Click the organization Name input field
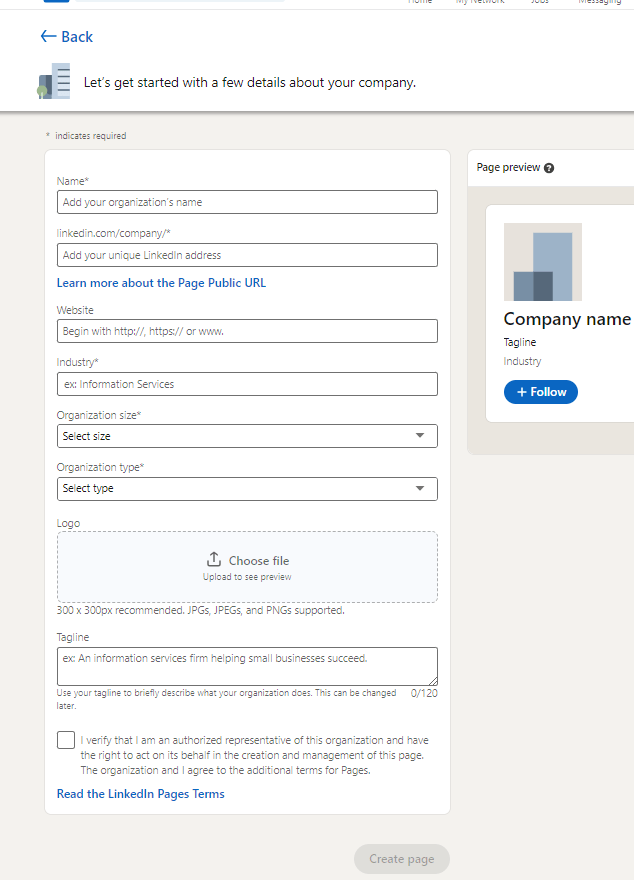Viewport: 634px width, 880px height. (247, 201)
